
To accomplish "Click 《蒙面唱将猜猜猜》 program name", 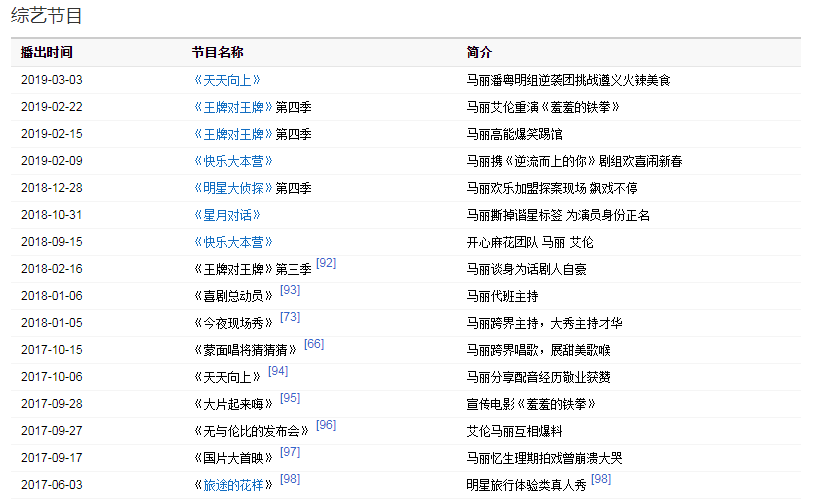I will (245, 350).
